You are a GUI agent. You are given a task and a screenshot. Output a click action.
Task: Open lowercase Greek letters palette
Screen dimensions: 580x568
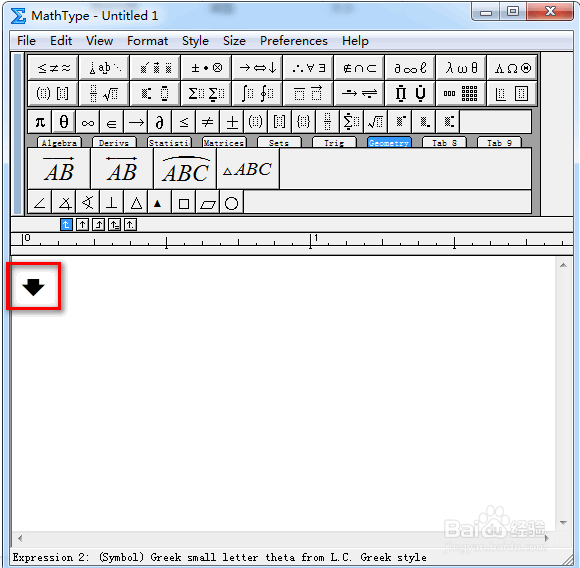coord(461,68)
